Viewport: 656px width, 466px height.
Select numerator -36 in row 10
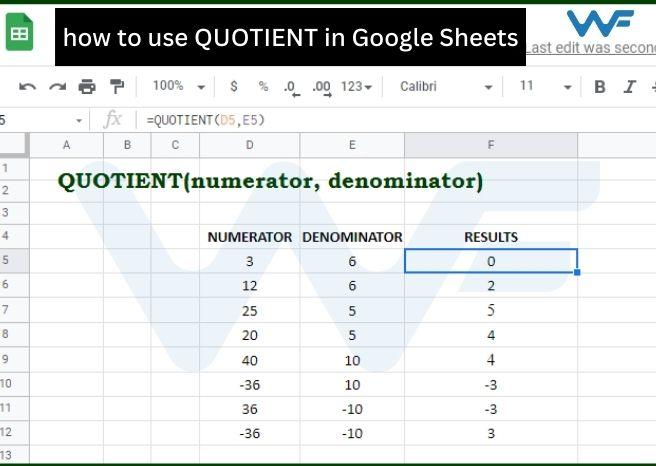click(250, 384)
